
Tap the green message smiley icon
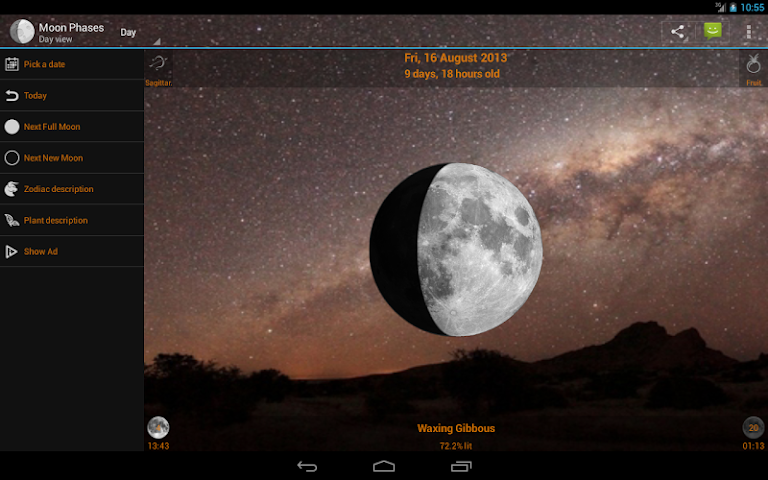pos(713,31)
